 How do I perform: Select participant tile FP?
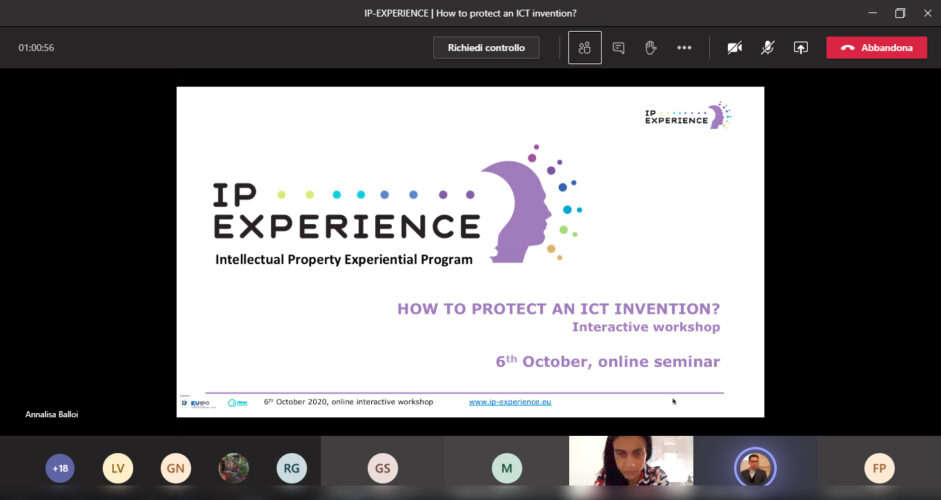(x=879, y=468)
